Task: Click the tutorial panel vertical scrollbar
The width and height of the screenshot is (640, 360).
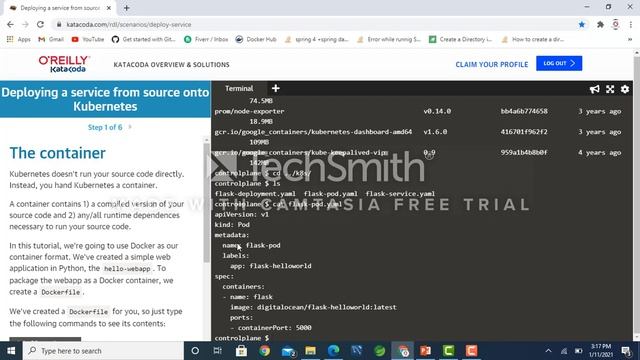Action: (x=207, y=203)
